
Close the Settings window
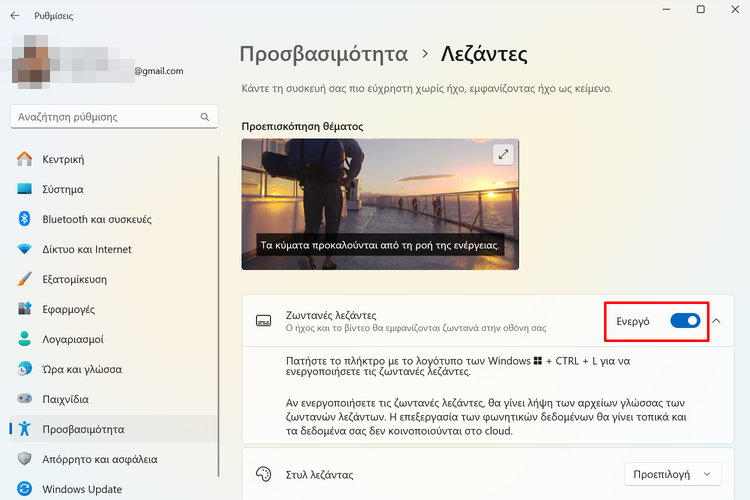735,9
